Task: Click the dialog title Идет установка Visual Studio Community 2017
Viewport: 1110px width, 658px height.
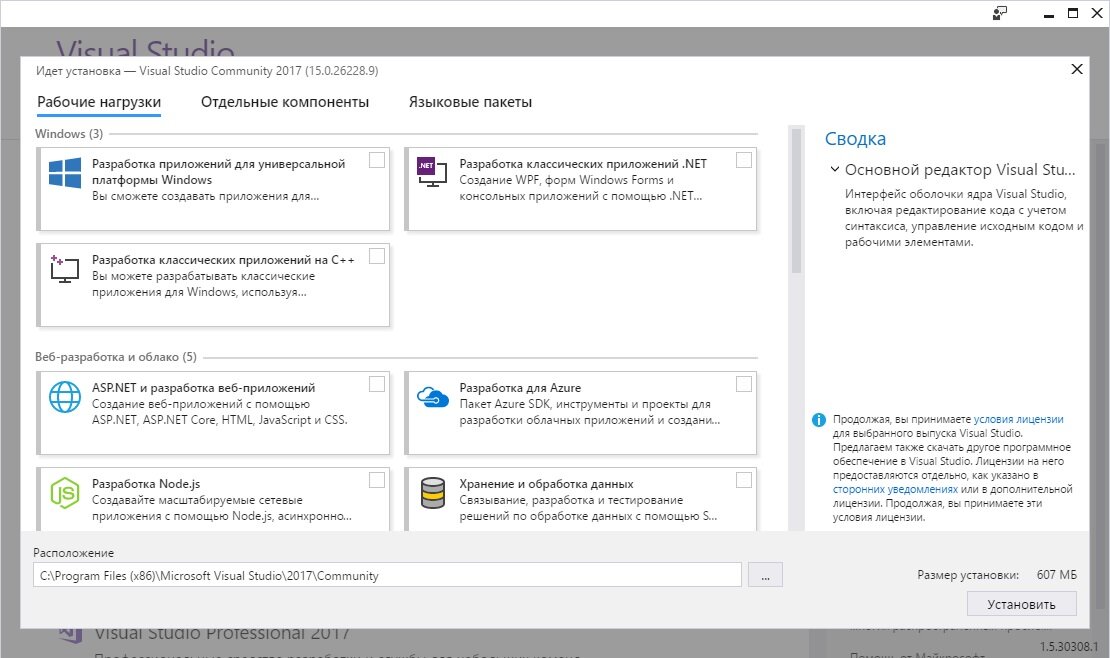Action: (207, 71)
